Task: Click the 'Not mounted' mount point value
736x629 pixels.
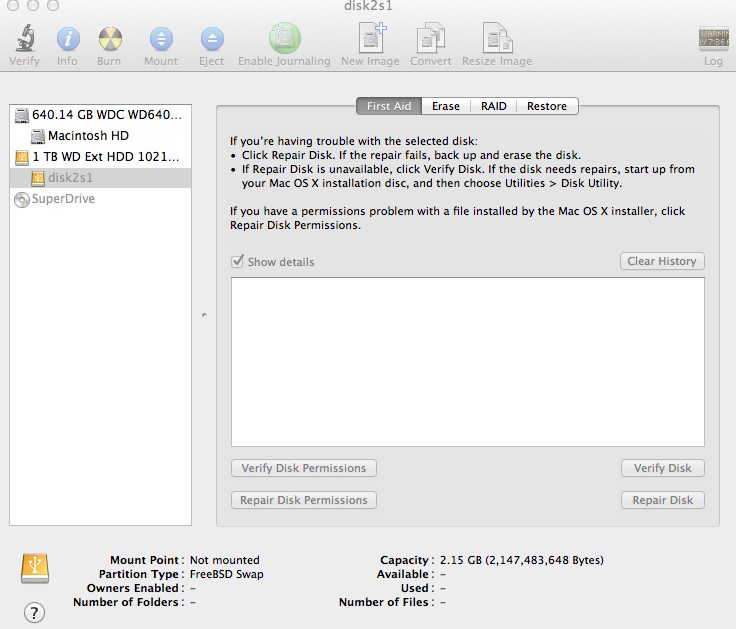Action: point(225,560)
